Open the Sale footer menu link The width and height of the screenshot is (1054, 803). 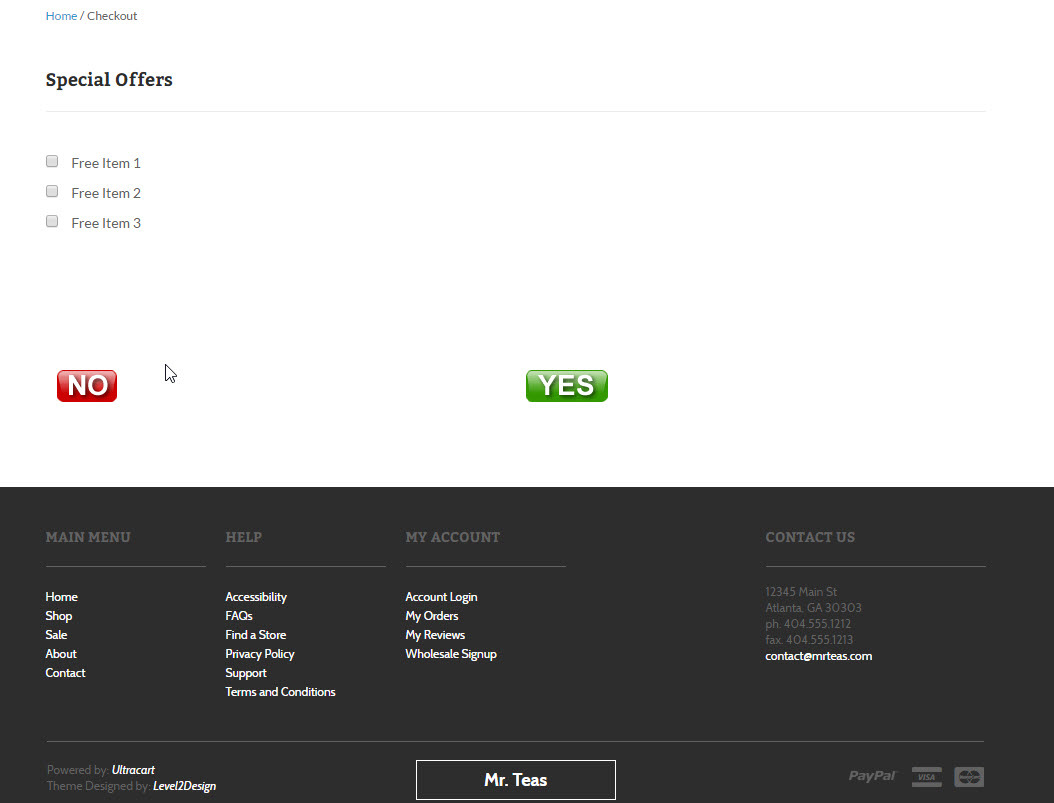[x=56, y=634]
